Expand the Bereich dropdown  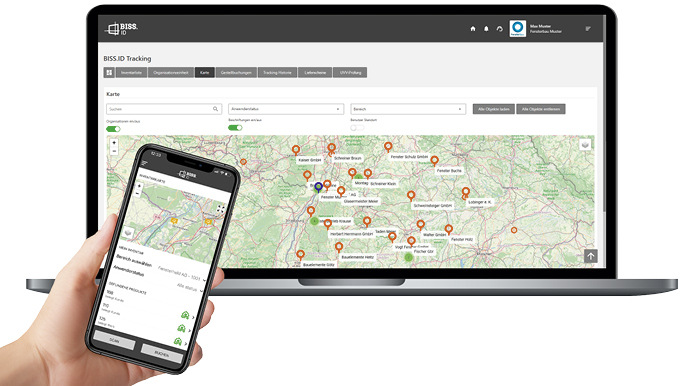(408, 109)
